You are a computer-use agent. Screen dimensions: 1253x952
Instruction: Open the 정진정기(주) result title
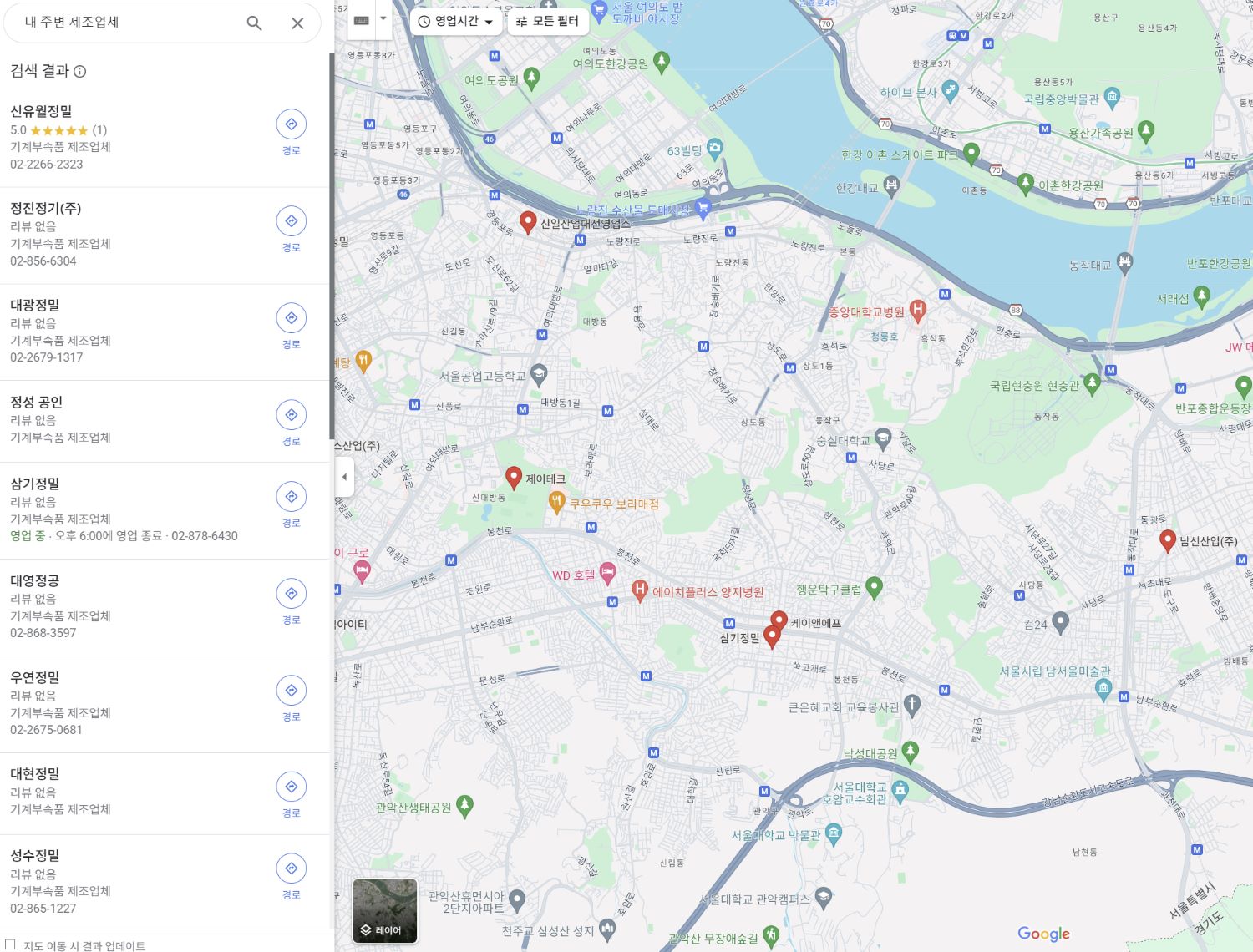(46, 208)
